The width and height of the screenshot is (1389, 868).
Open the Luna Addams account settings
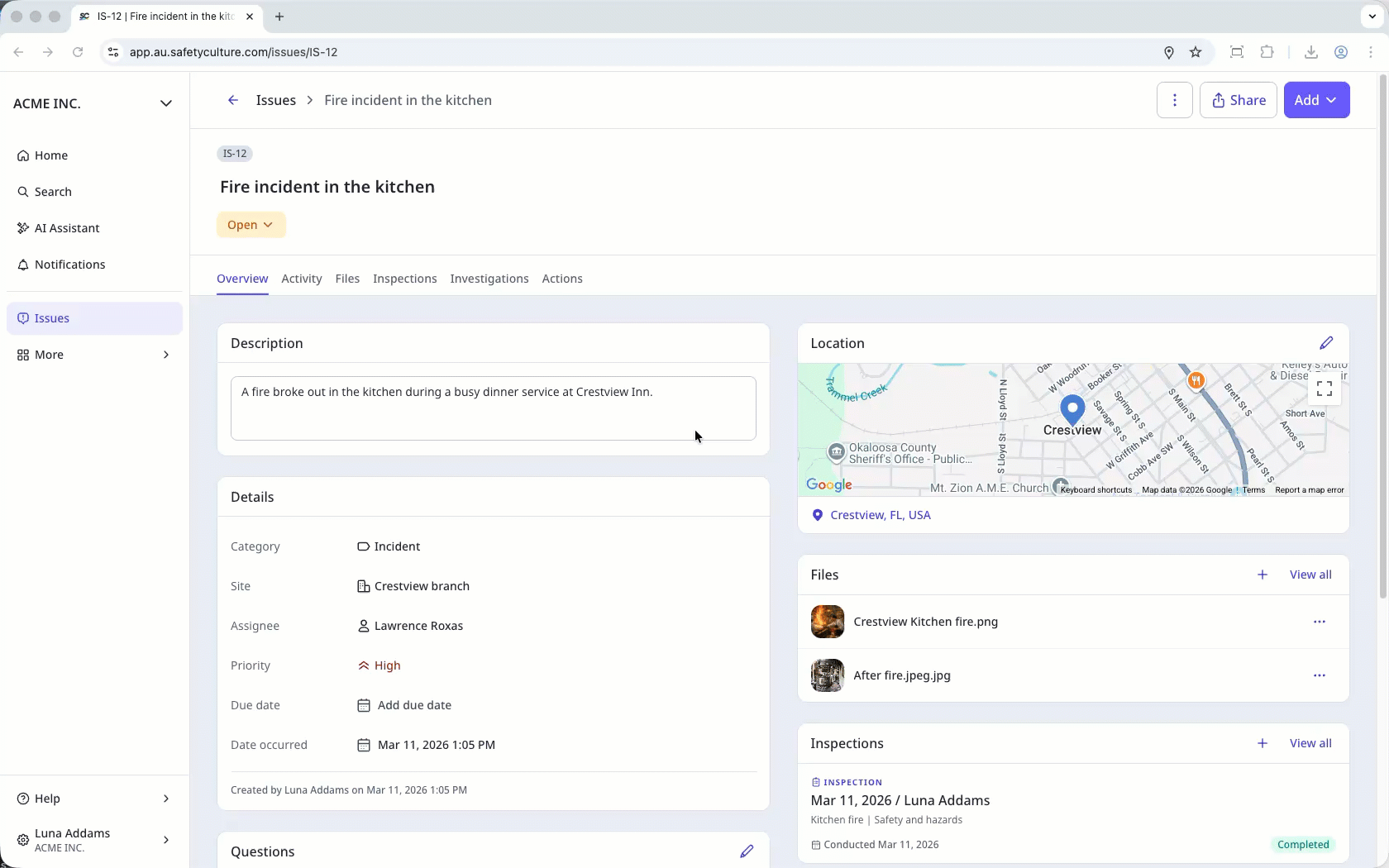94,840
